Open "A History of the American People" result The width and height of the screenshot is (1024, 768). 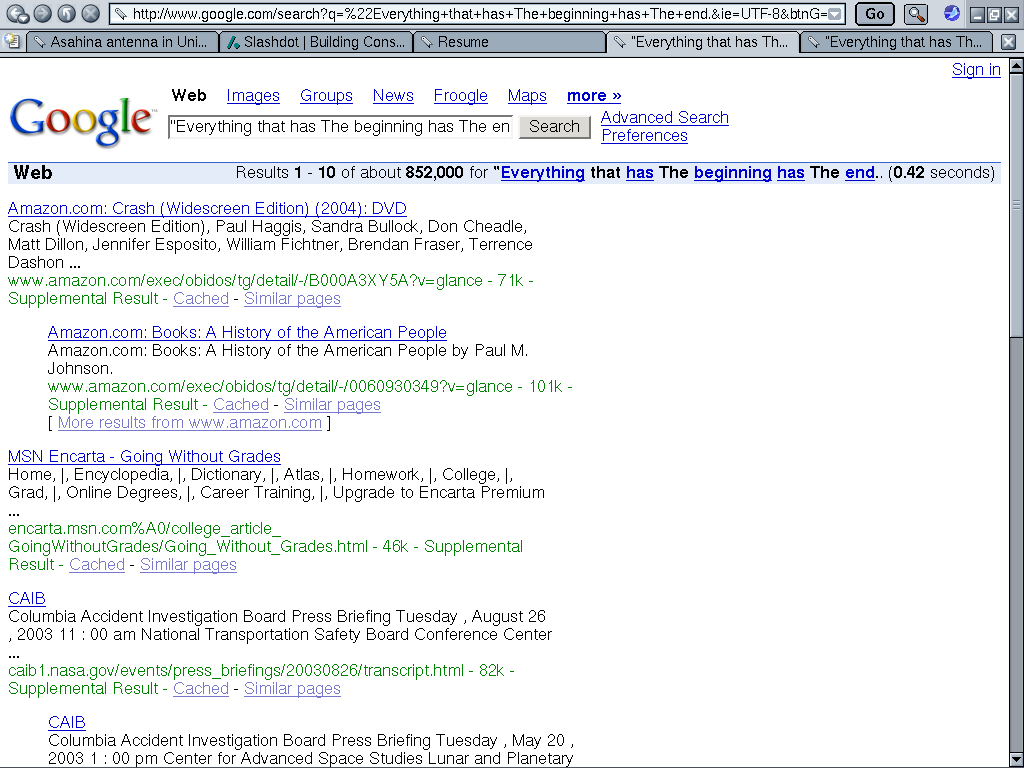(x=247, y=332)
